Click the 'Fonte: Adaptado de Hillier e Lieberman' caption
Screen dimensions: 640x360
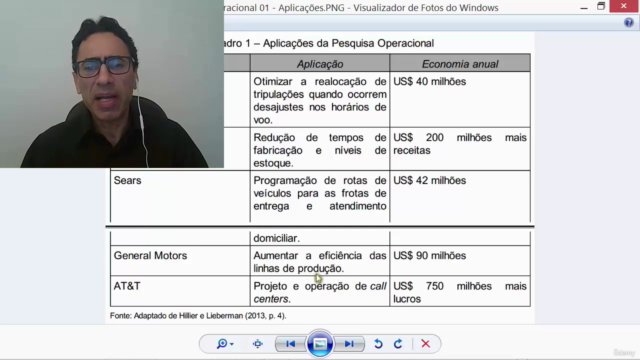coord(198,316)
